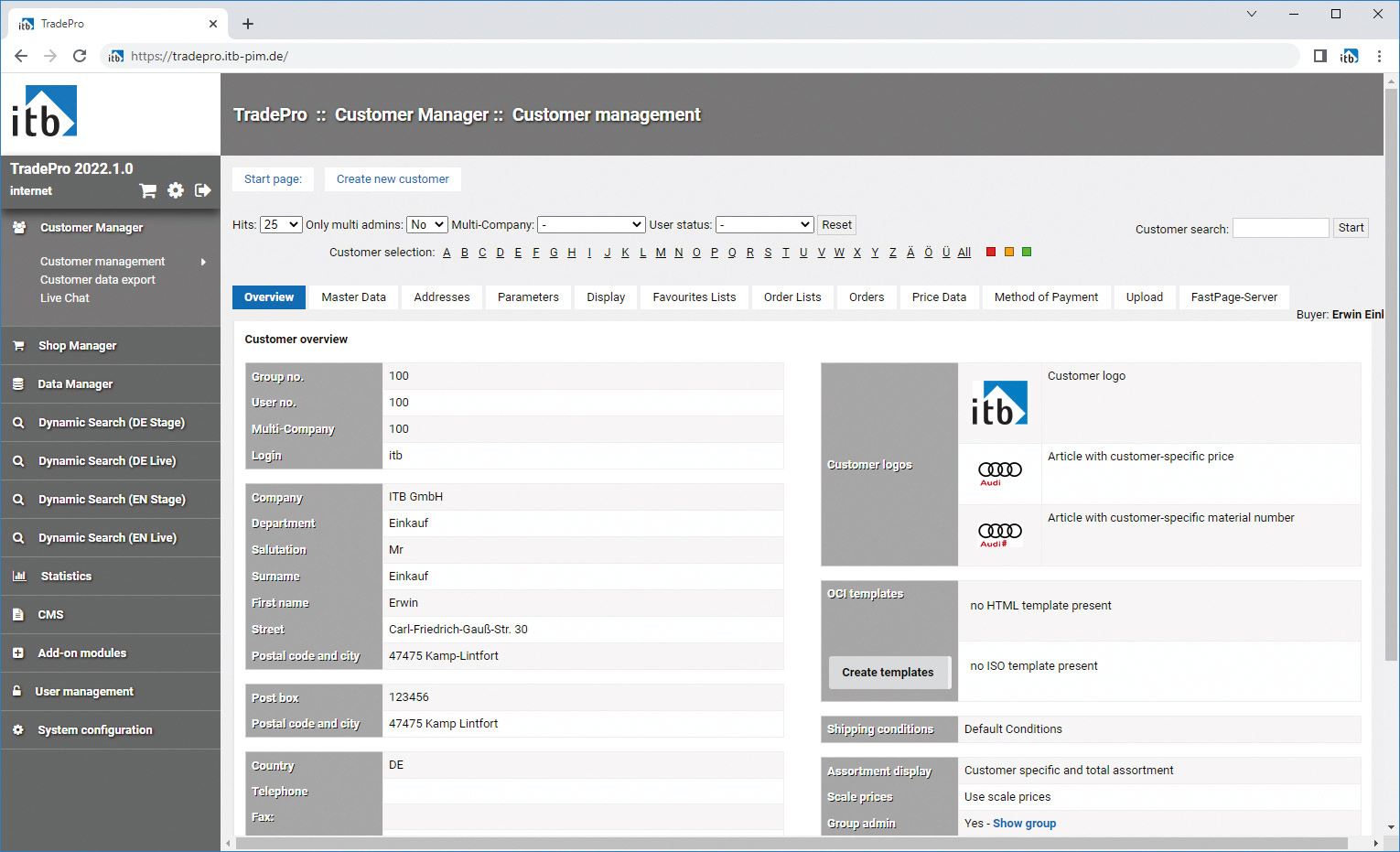
Task: Click the vertical page scrollbar
Action: tap(1391, 375)
